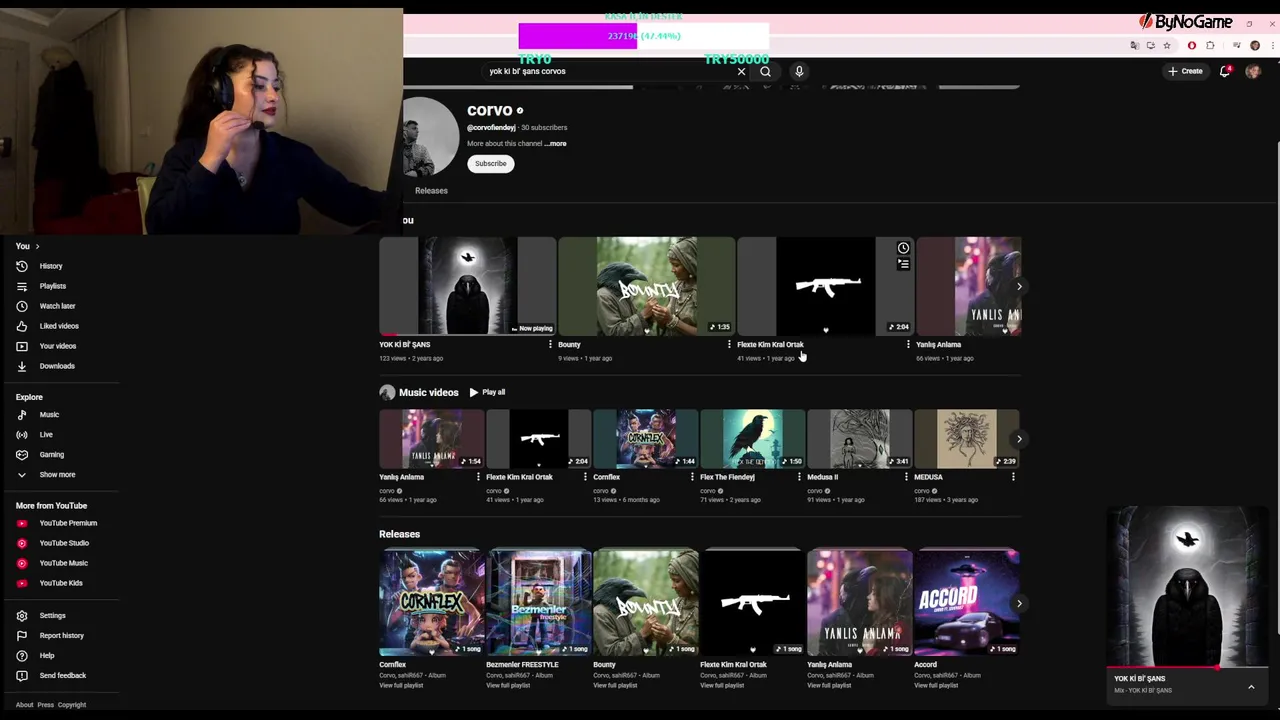Clear the search box text

tap(741, 71)
